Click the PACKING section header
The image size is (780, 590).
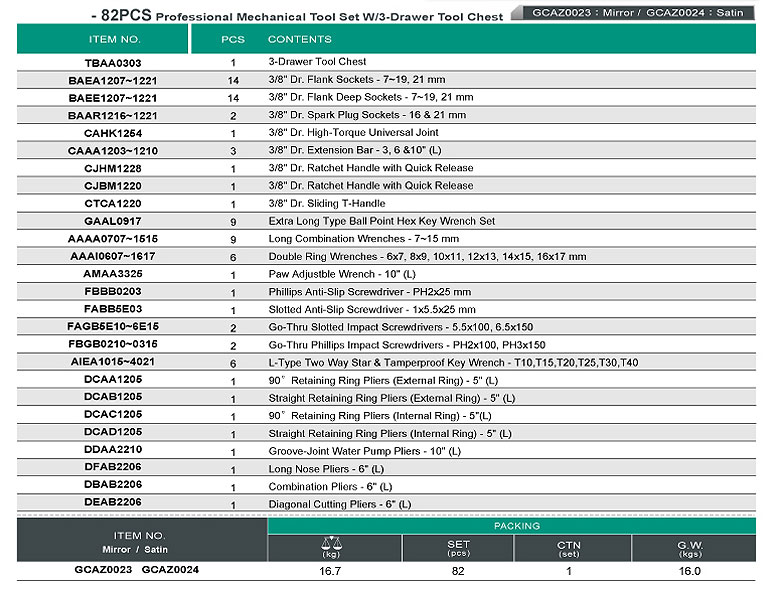click(x=516, y=526)
